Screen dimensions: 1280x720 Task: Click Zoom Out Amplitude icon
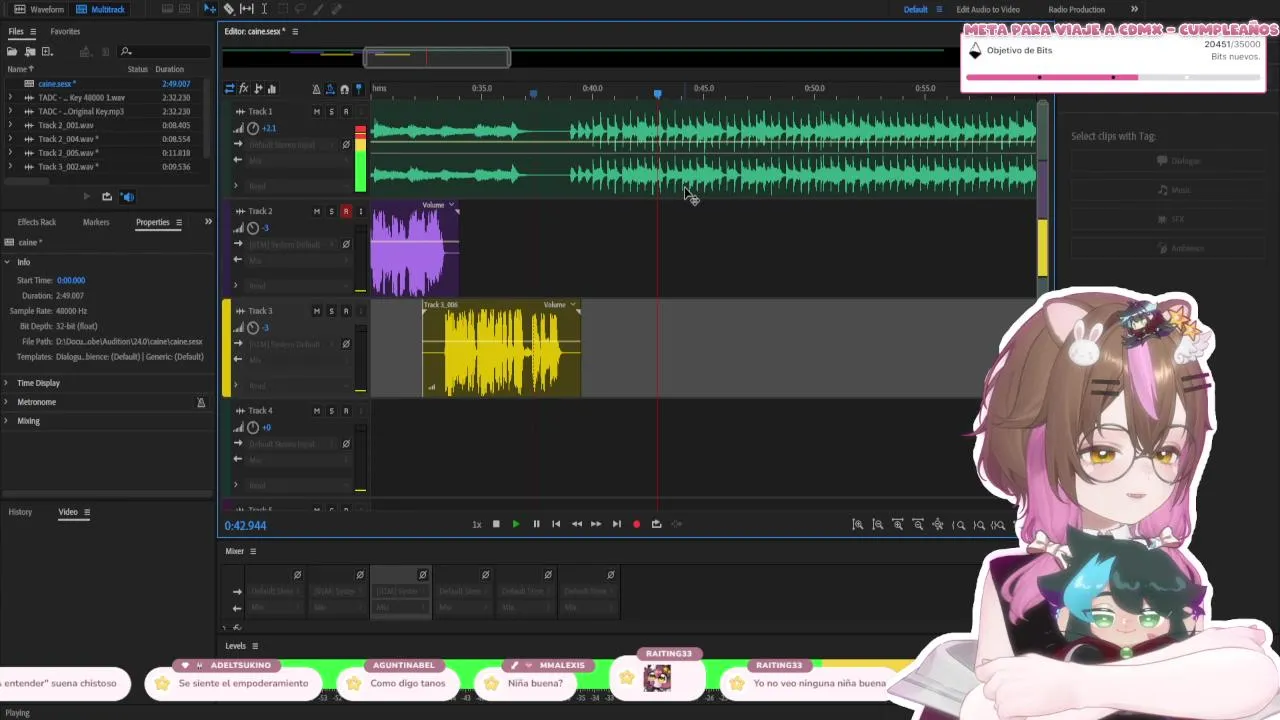coord(877,525)
